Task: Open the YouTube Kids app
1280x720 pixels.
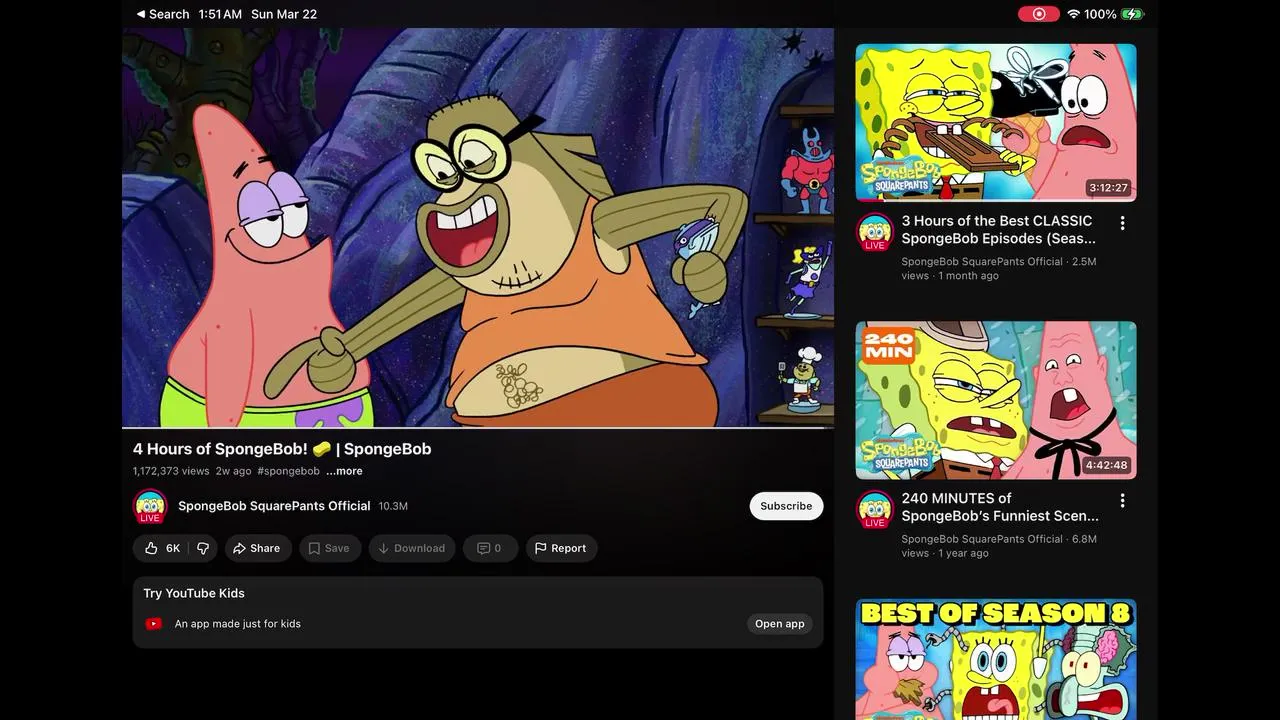Action: coord(779,624)
